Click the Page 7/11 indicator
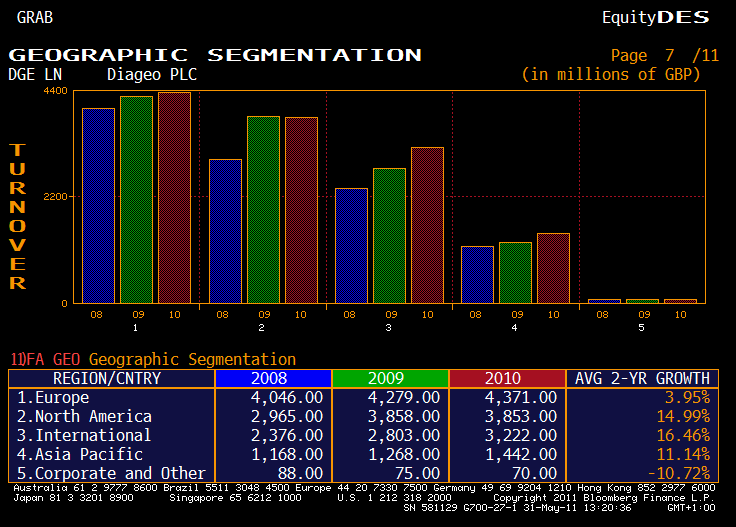The width and height of the screenshot is (736, 527). [664, 56]
